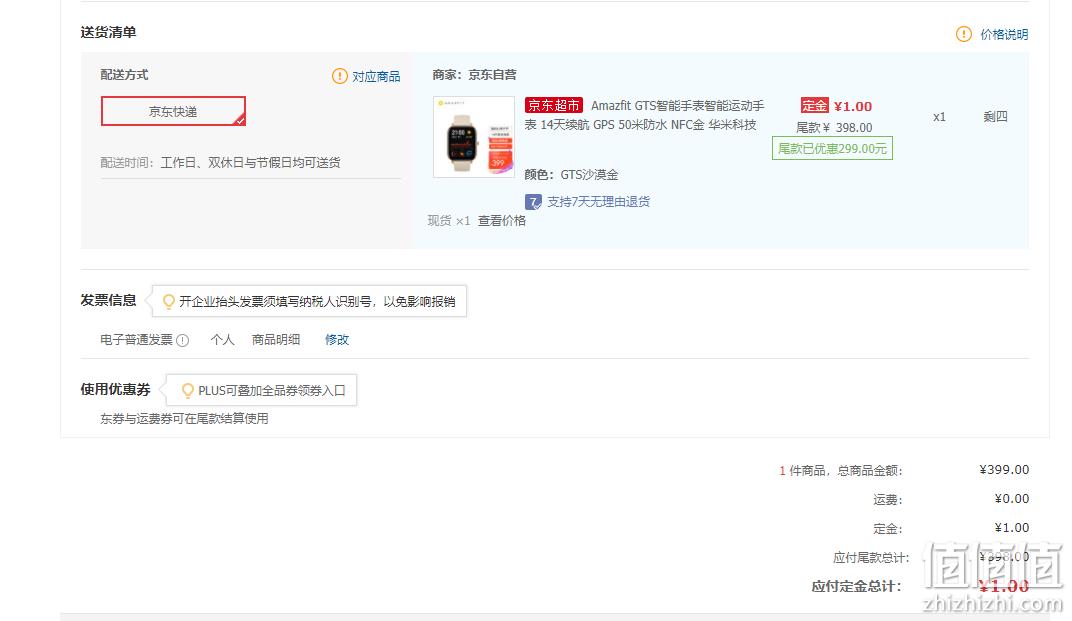
Task: Open the Amazfit GTS智能手表 product title
Action: pyautogui.click(x=644, y=115)
